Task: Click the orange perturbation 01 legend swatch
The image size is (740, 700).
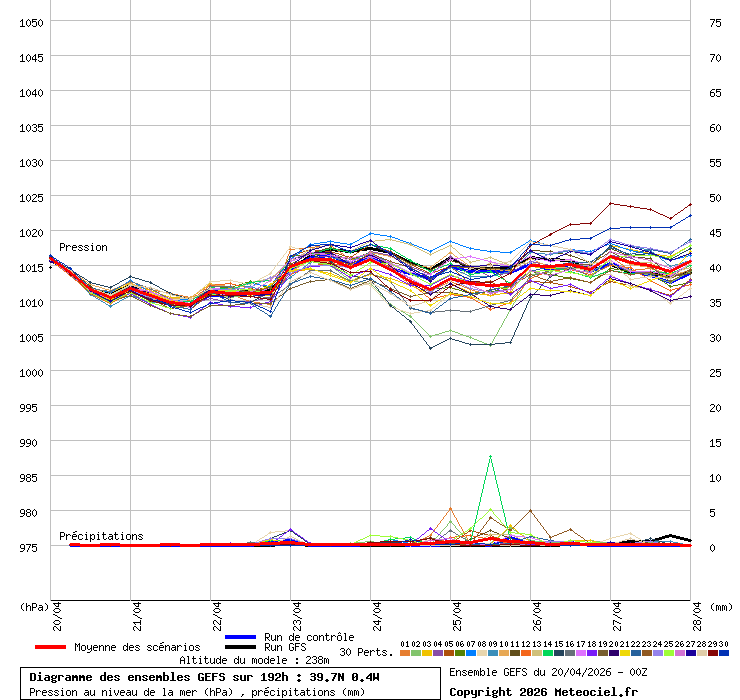Action: click(x=405, y=653)
